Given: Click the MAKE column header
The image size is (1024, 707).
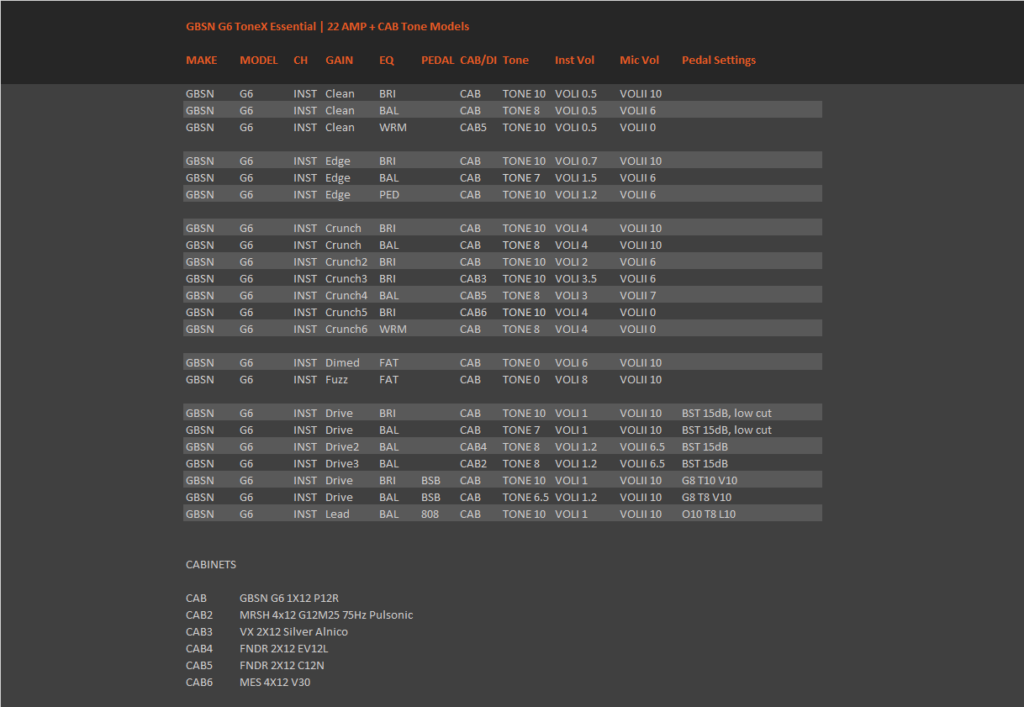Looking at the screenshot, I should click(201, 60).
